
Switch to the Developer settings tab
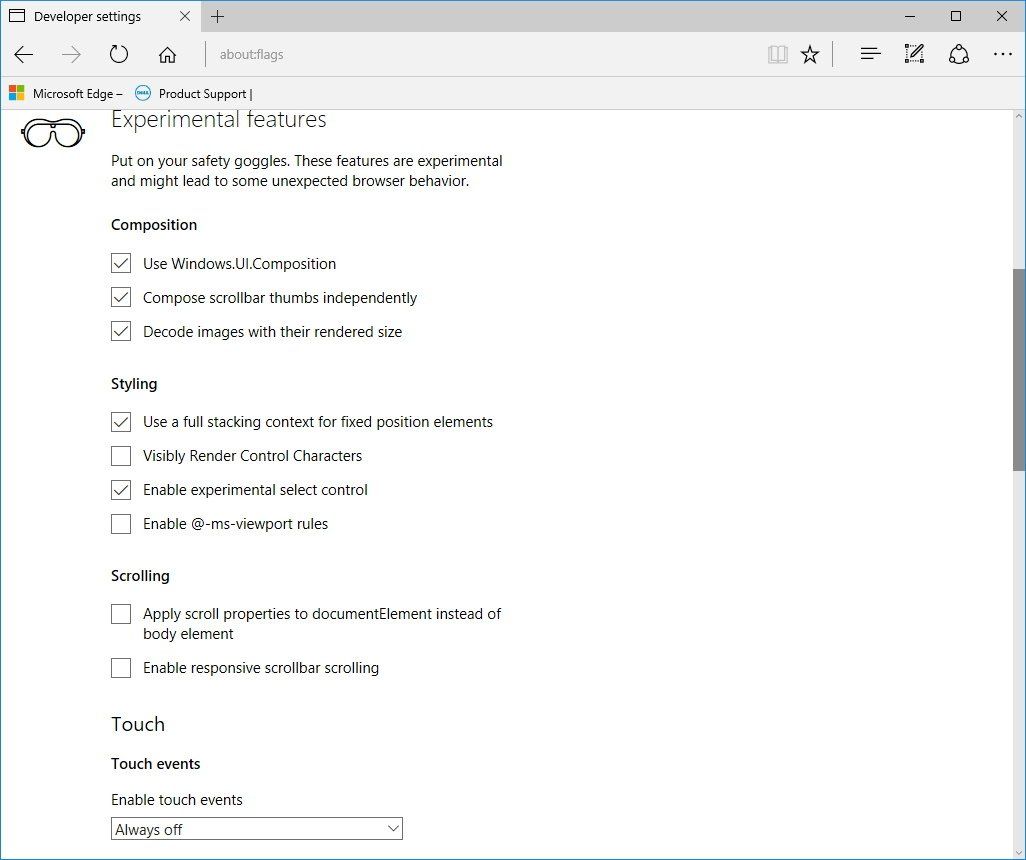pyautogui.click(x=90, y=16)
